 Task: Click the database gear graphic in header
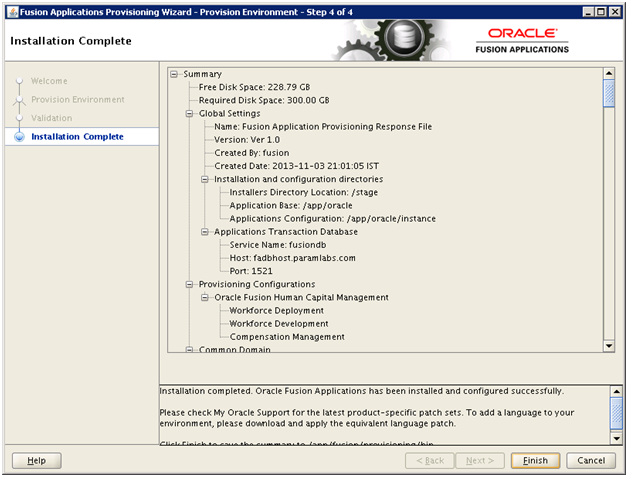(405, 39)
